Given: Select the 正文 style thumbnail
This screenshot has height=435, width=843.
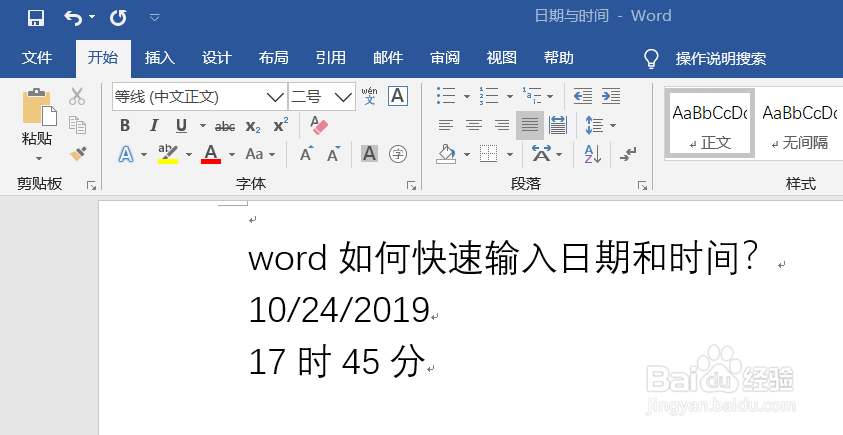Looking at the screenshot, I should [x=709, y=124].
